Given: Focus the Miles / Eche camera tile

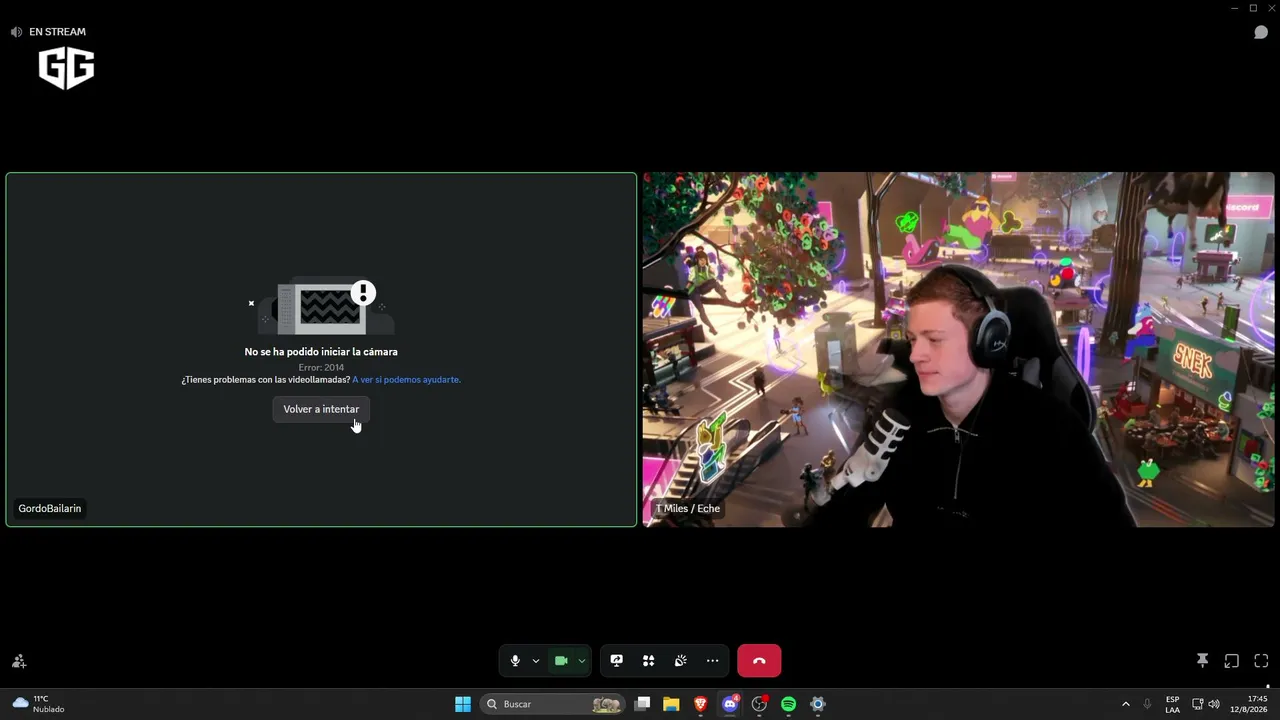Looking at the screenshot, I should coord(958,349).
